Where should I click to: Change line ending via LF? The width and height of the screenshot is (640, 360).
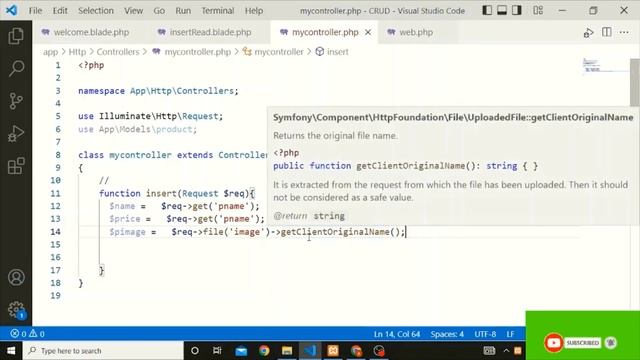pos(510,334)
